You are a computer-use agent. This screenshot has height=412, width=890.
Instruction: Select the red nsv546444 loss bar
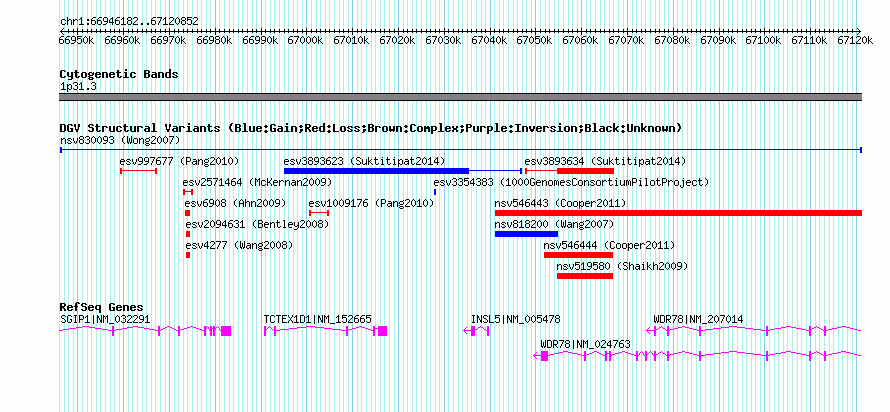click(578, 255)
